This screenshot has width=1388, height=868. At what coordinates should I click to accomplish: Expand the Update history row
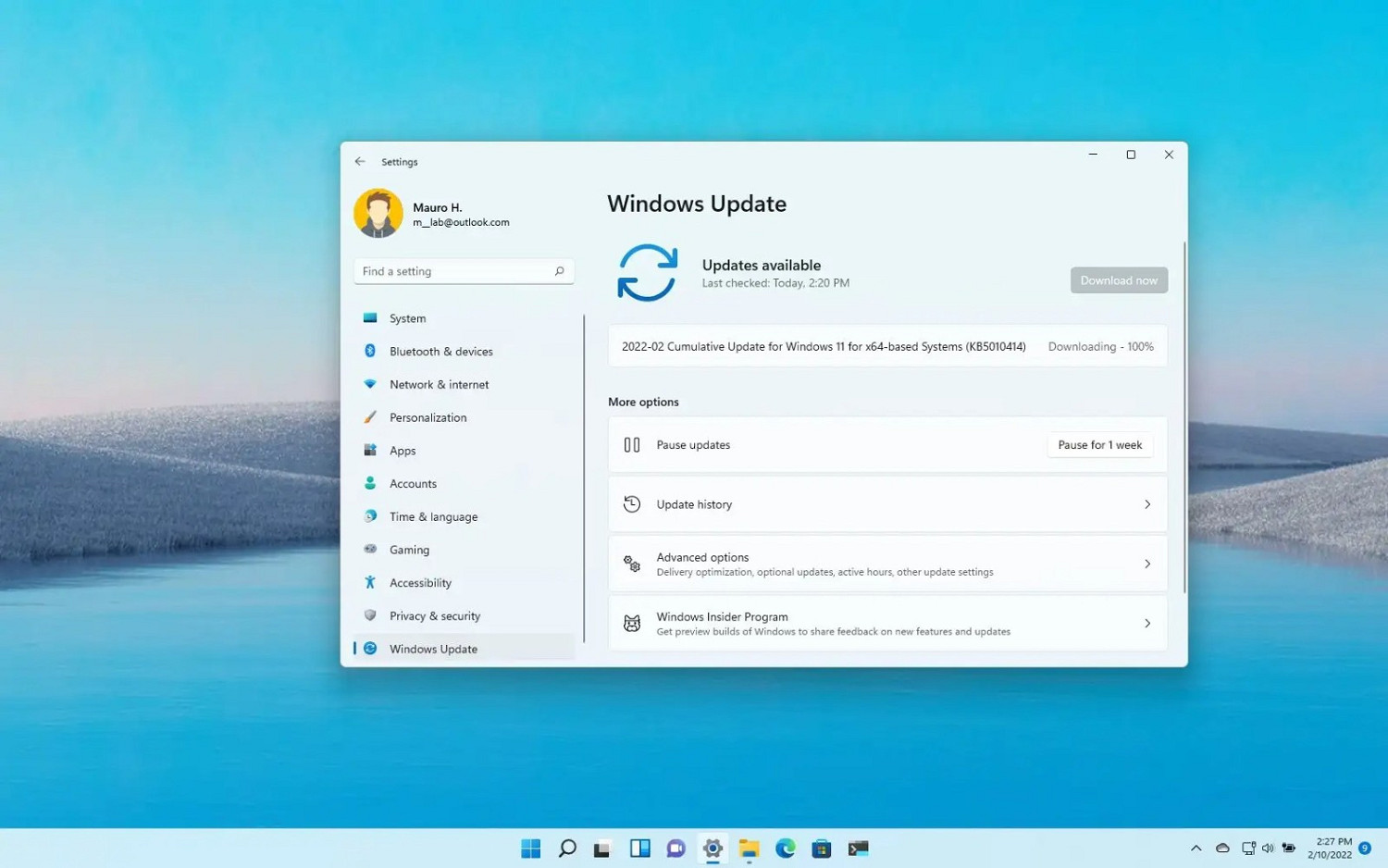(x=886, y=504)
